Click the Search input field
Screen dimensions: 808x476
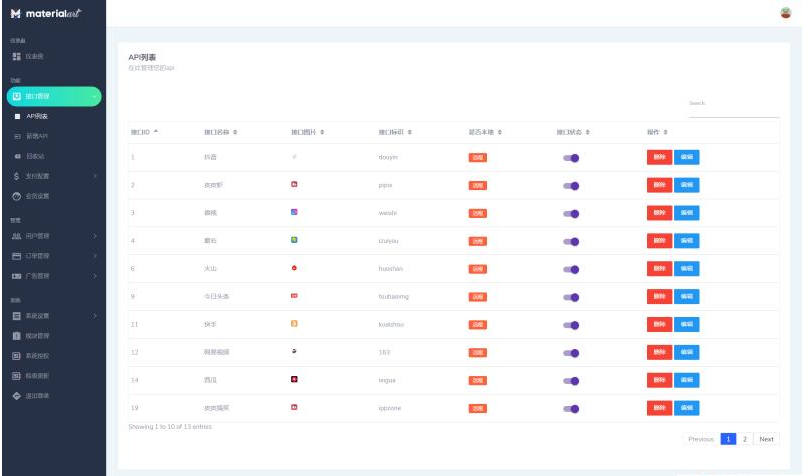(x=733, y=104)
